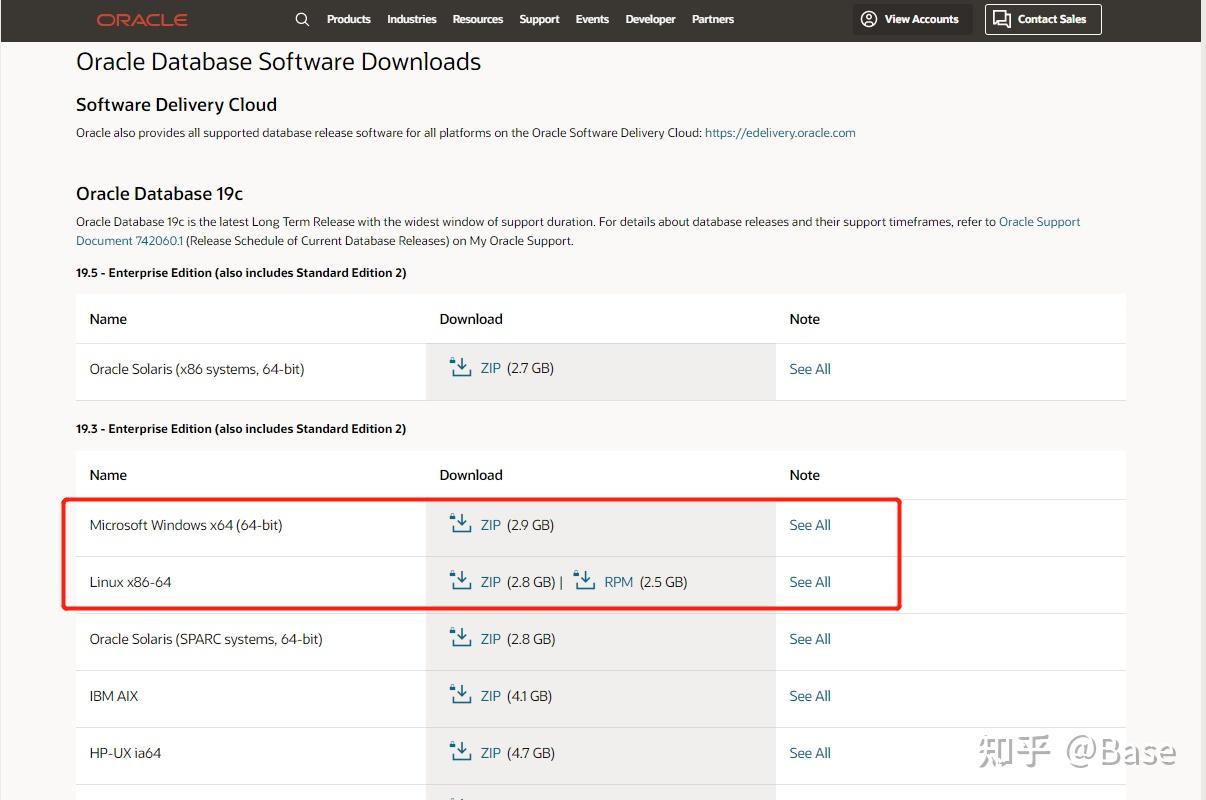This screenshot has width=1206, height=800.
Task: Open the Developer menu item
Action: click(x=650, y=19)
